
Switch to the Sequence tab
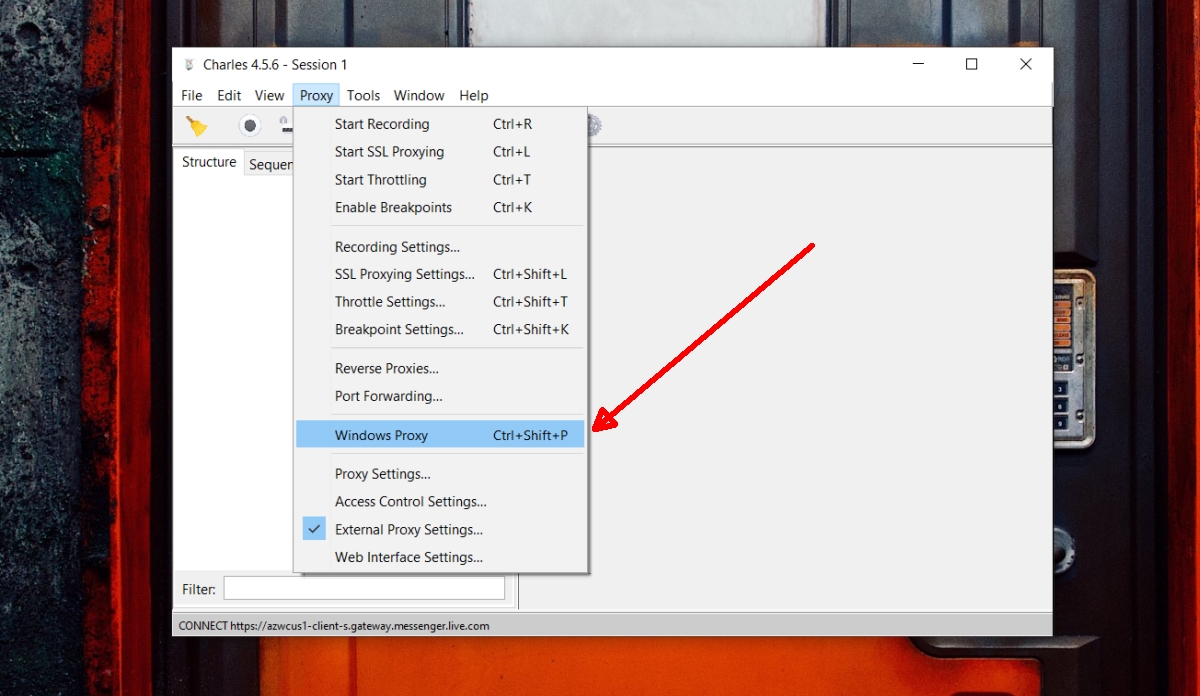tap(271, 164)
